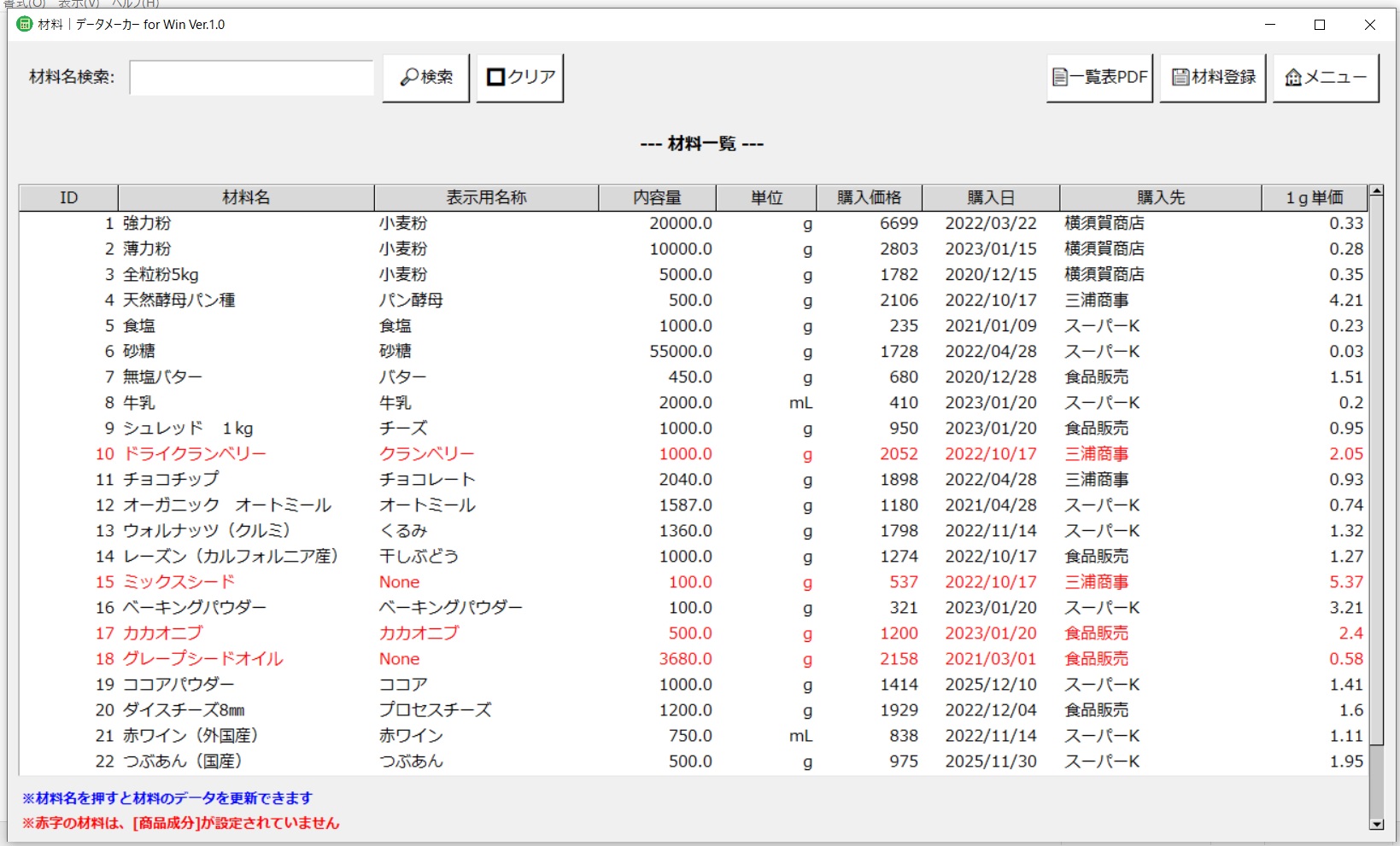Click the 内容量 column header
Image resolution: width=1400 pixels, height=846 pixels.
point(657,198)
